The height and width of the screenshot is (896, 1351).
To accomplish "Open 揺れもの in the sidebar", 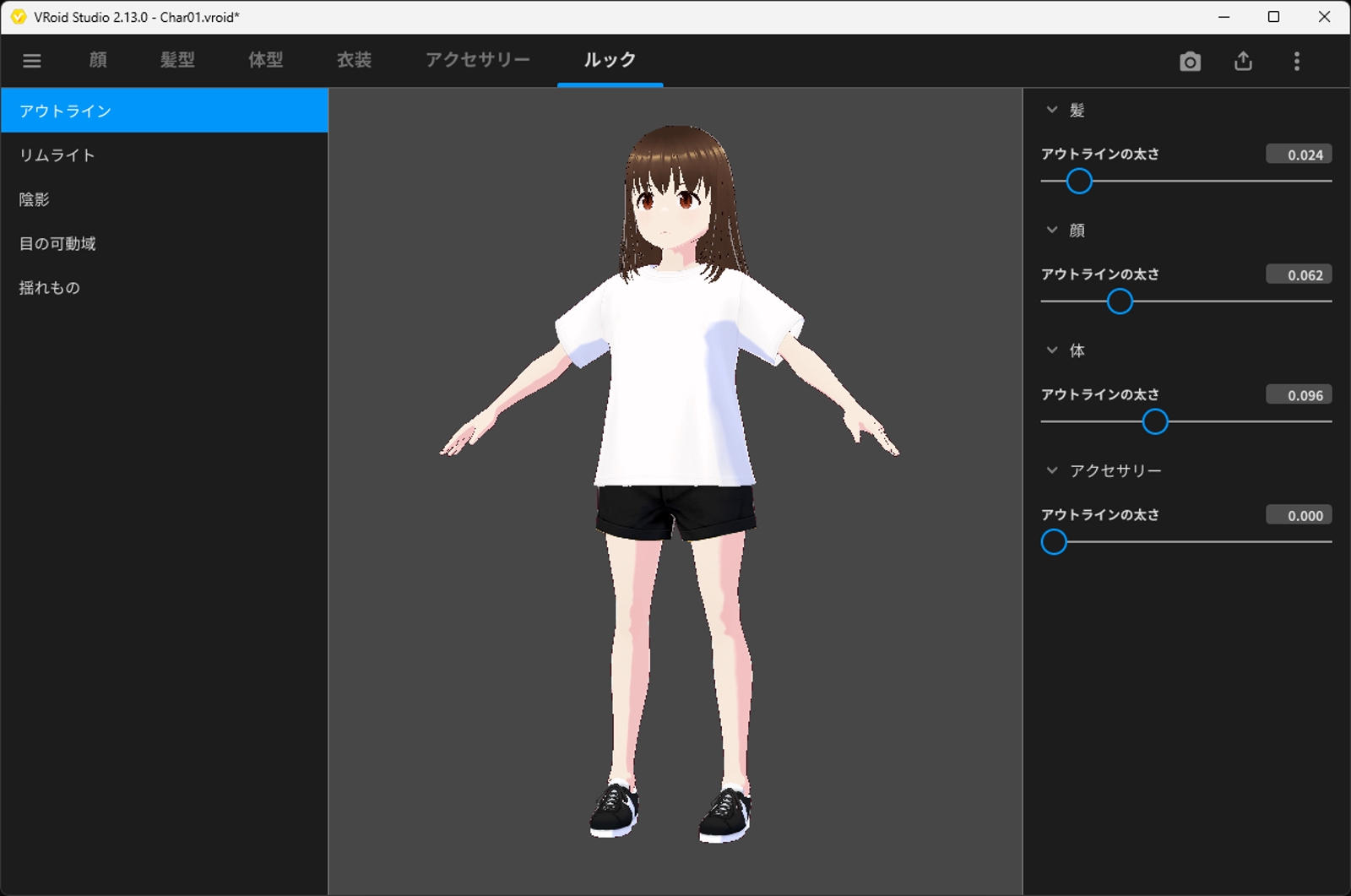I will pos(164,287).
